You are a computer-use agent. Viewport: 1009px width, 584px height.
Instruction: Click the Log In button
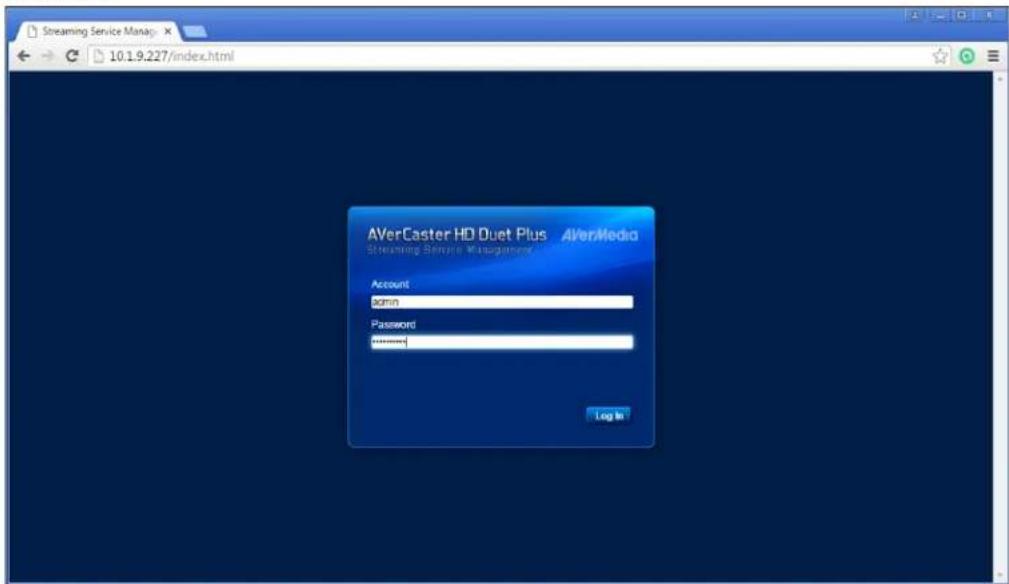click(x=608, y=415)
